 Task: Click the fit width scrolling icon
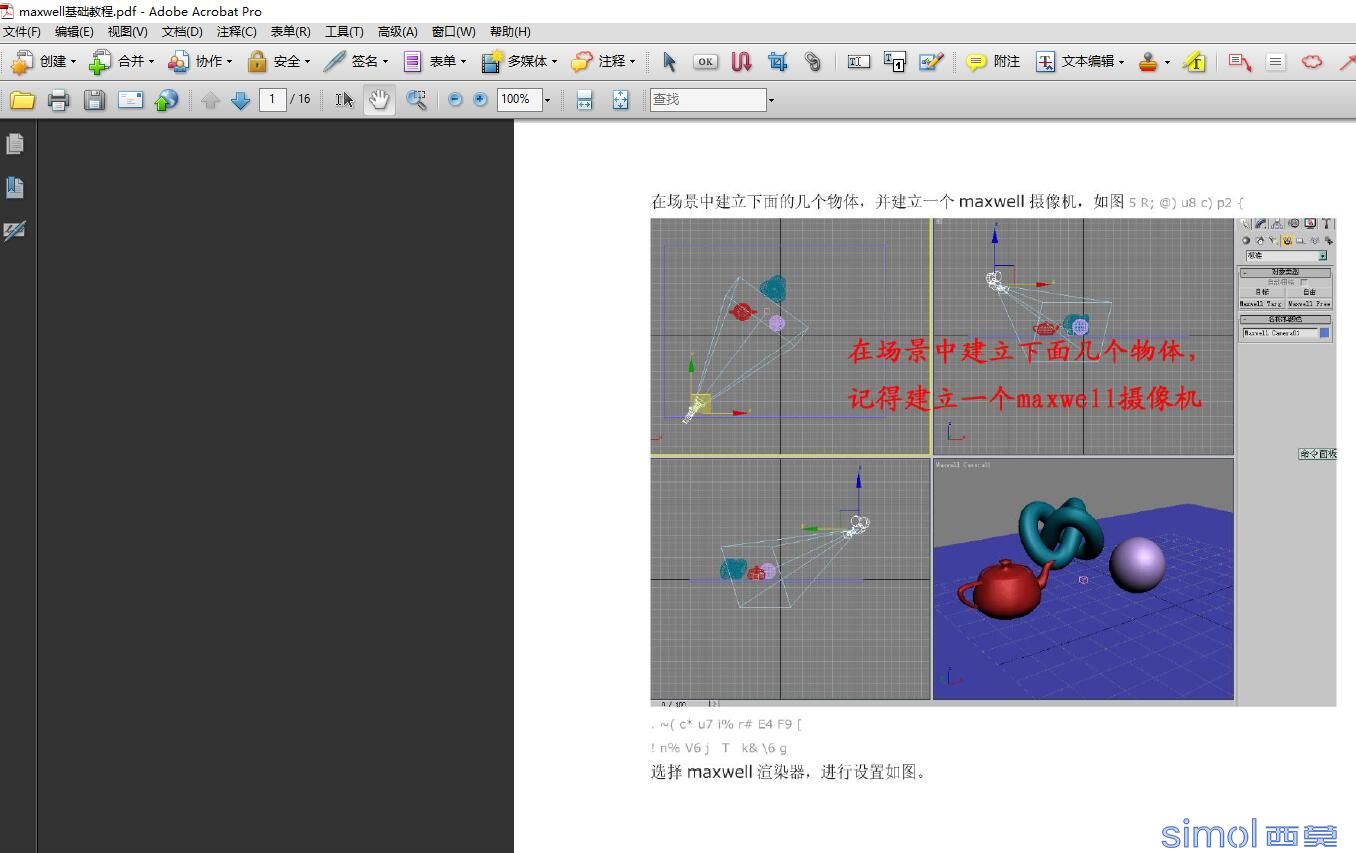(x=584, y=100)
